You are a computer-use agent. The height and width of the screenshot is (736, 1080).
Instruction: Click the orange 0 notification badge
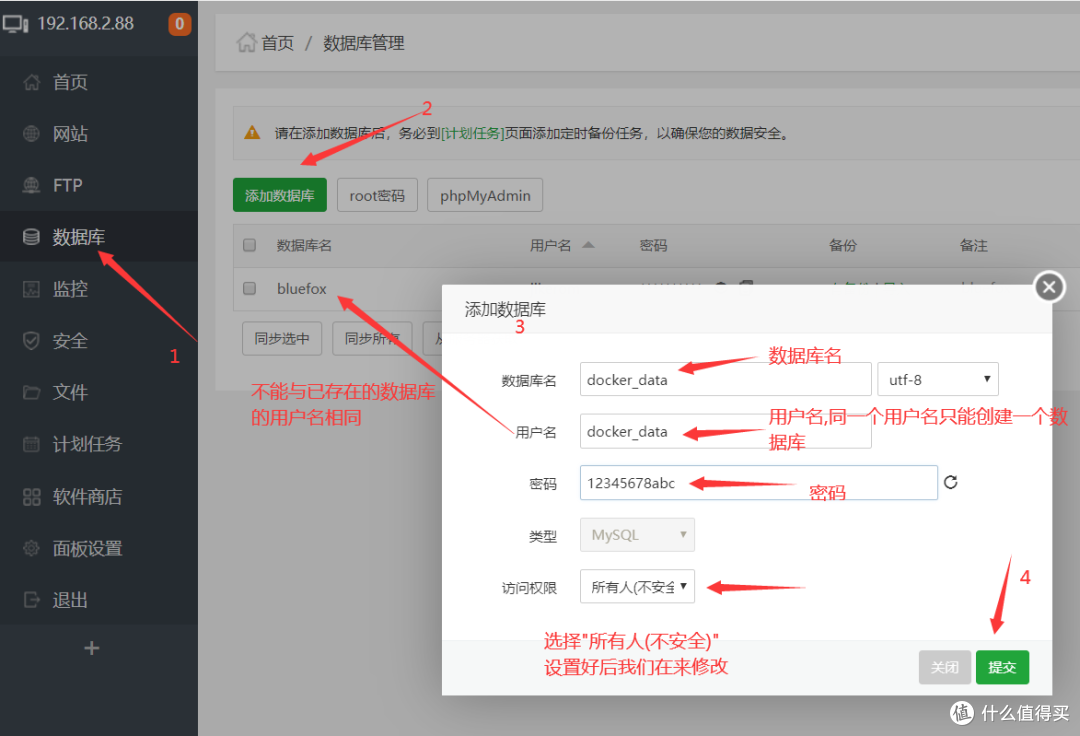point(180,24)
